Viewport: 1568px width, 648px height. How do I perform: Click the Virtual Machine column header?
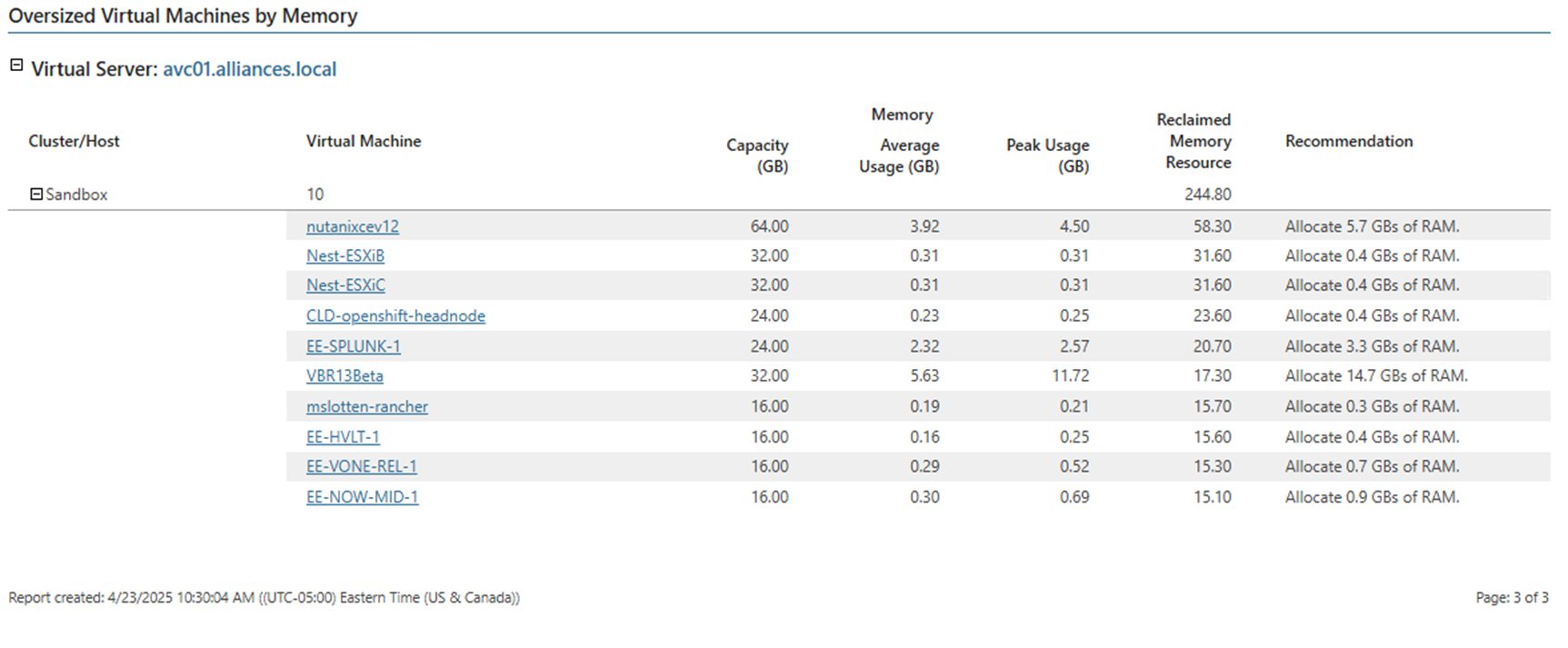click(363, 141)
